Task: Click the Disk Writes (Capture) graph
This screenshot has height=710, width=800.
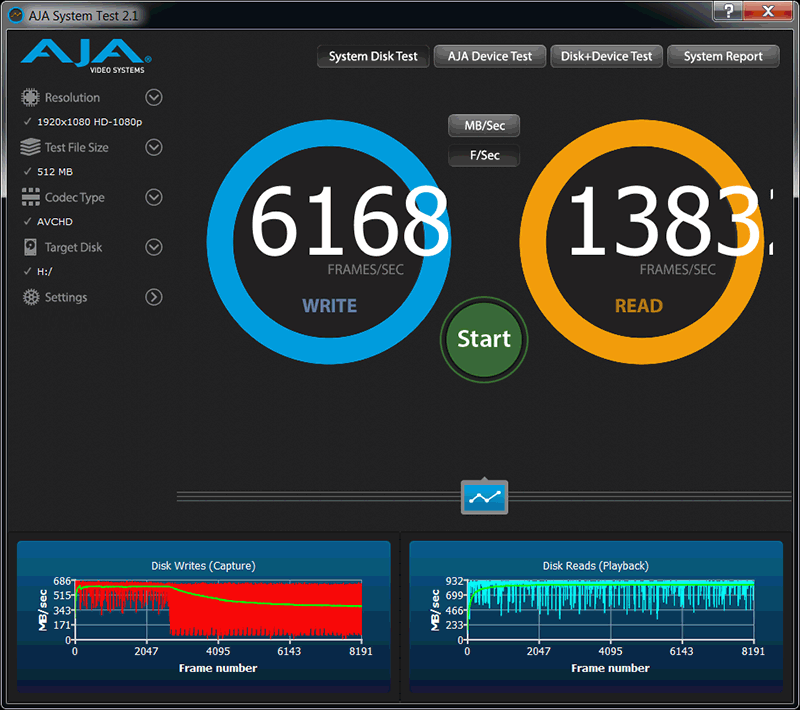Action: [x=204, y=615]
